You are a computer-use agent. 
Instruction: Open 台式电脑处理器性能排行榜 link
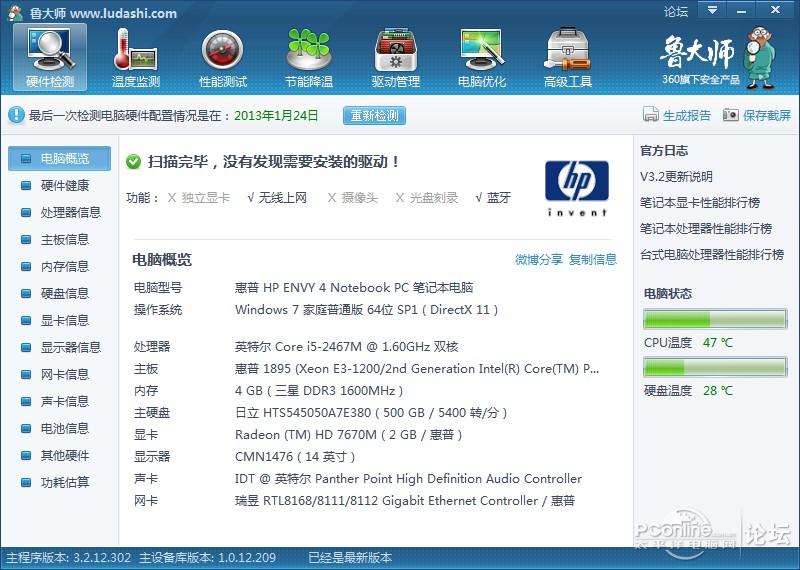click(x=712, y=255)
